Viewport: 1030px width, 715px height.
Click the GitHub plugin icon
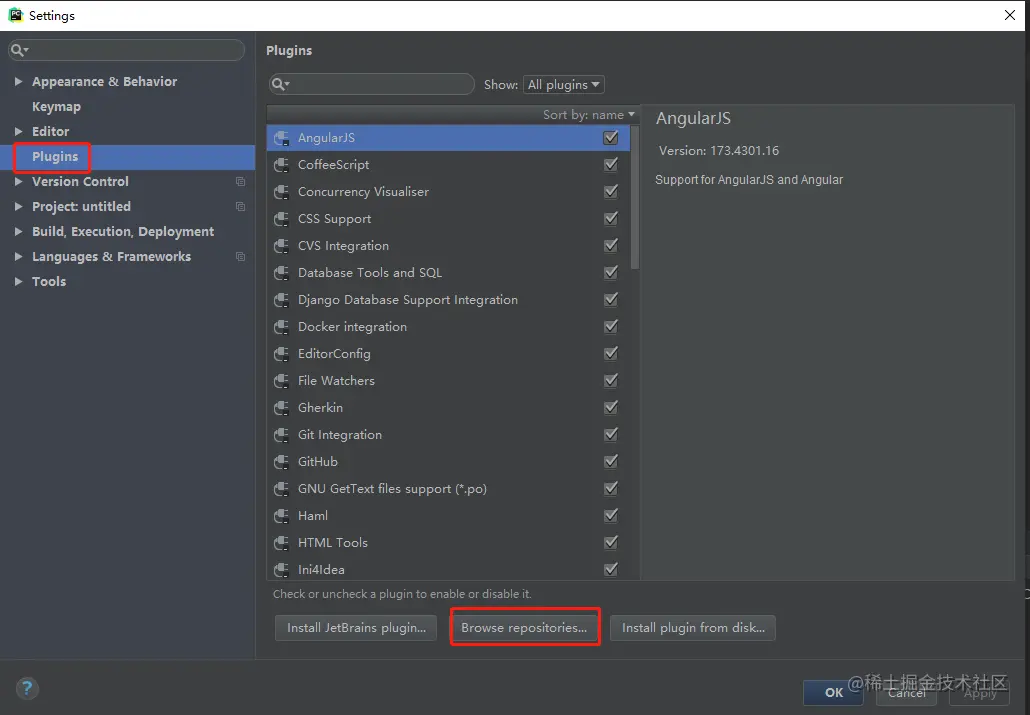point(281,461)
